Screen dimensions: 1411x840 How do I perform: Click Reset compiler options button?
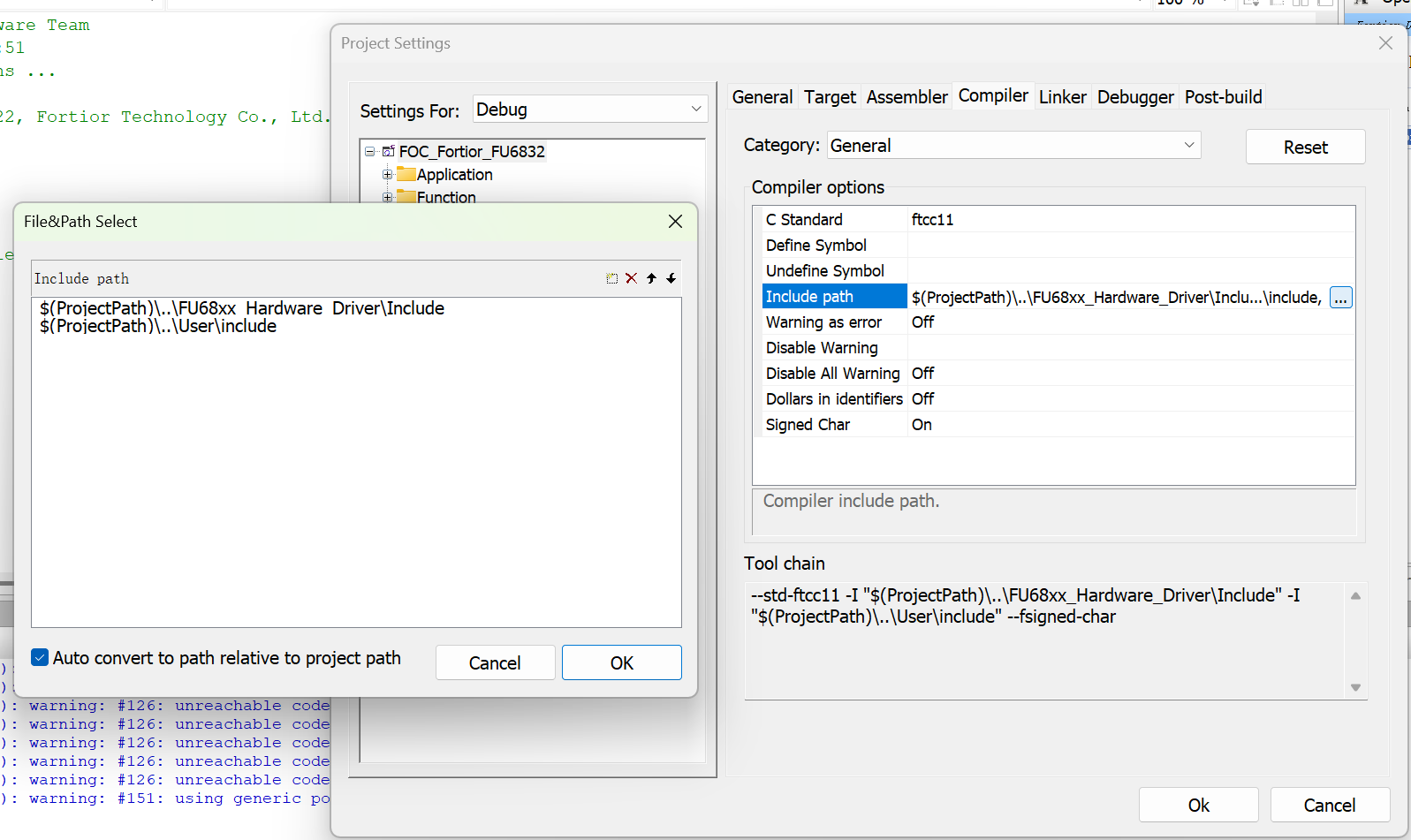(x=1305, y=148)
